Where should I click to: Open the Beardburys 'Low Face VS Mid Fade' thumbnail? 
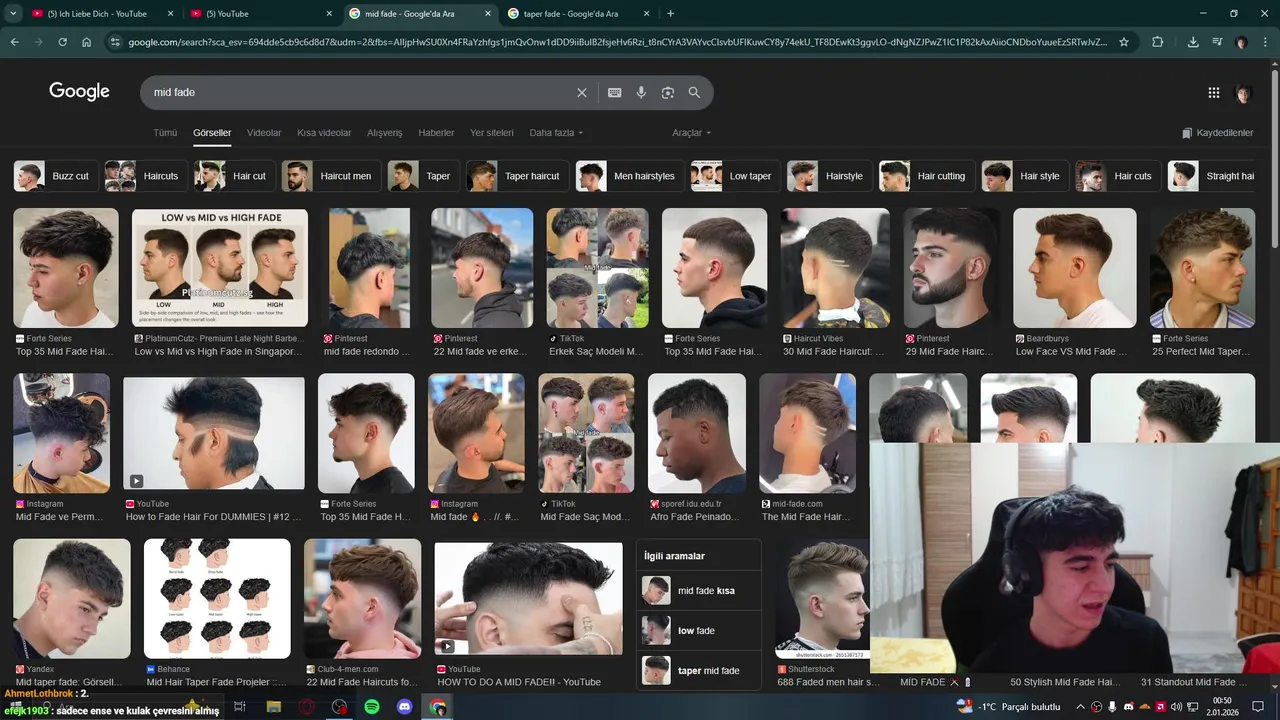1075,268
